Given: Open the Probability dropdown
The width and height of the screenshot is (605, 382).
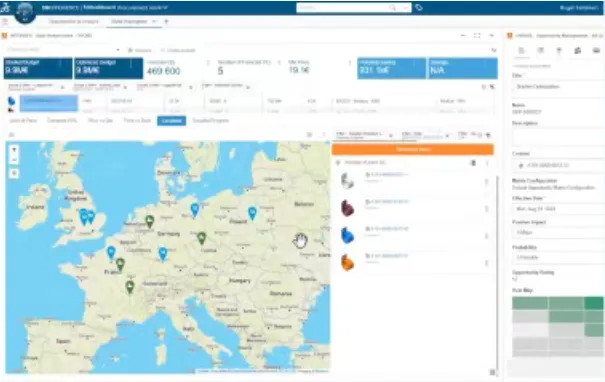Looking at the screenshot, I should pyautogui.click(x=558, y=257).
